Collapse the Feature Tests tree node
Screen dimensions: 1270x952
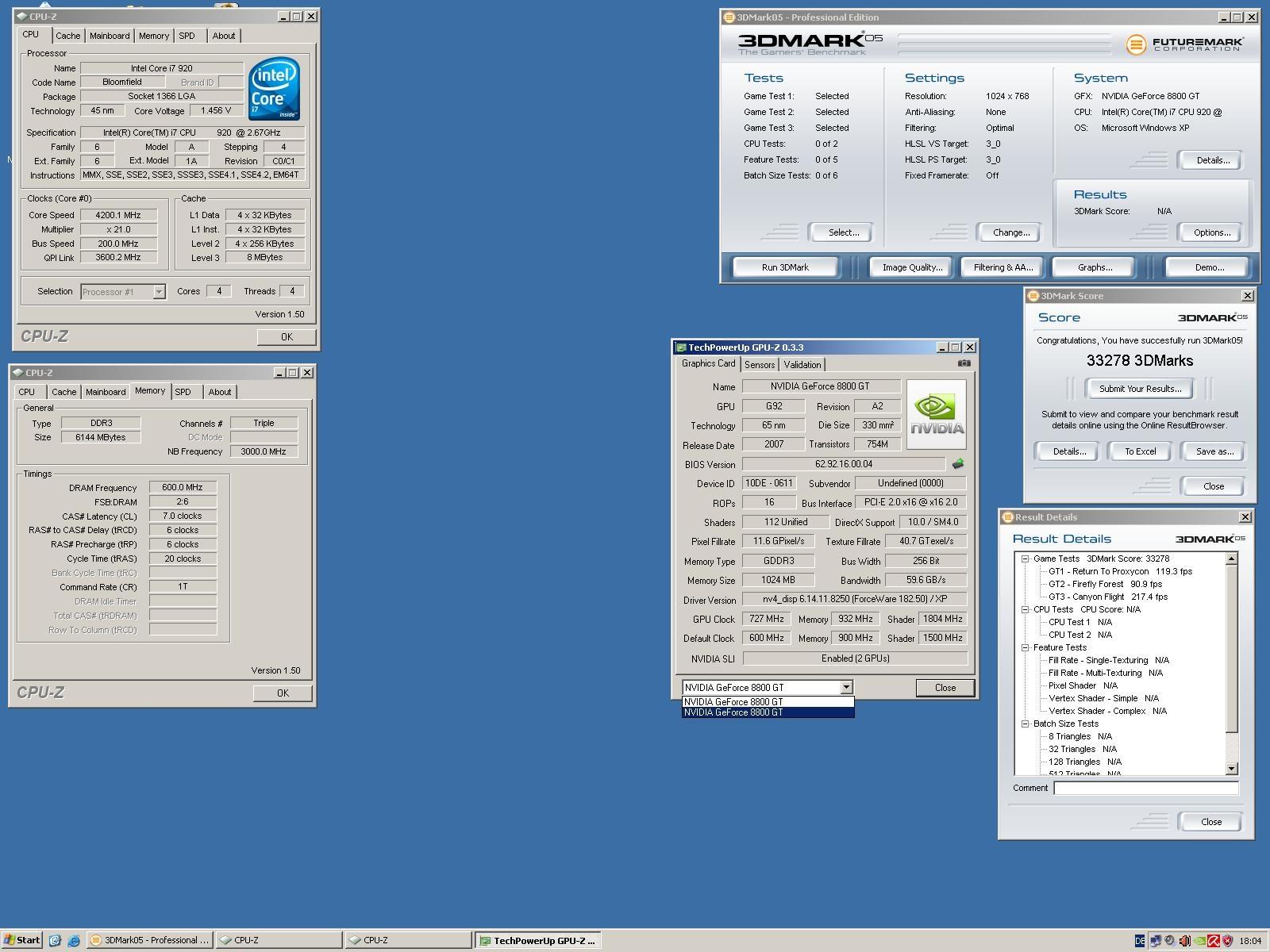click(1025, 647)
